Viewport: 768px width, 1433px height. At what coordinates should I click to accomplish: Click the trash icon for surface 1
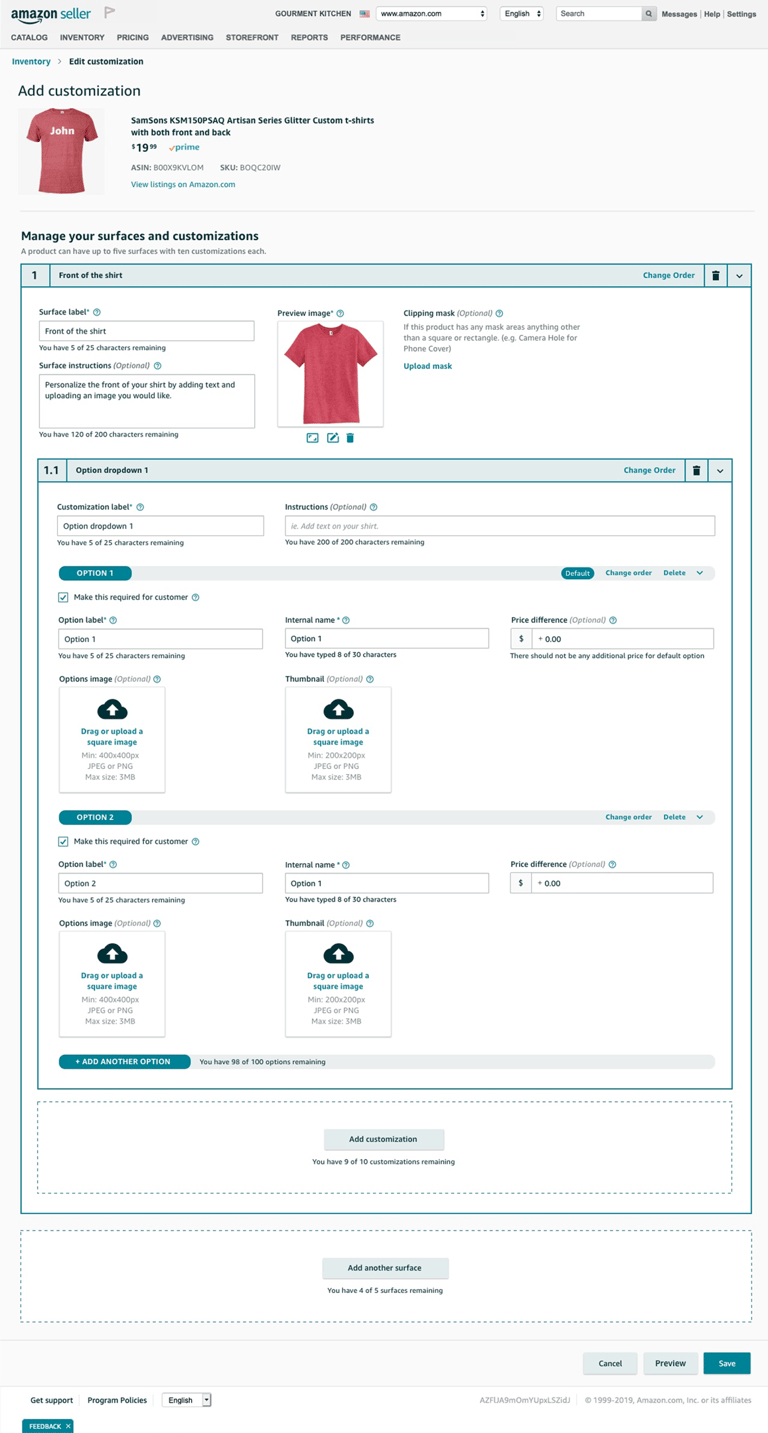[x=716, y=275]
